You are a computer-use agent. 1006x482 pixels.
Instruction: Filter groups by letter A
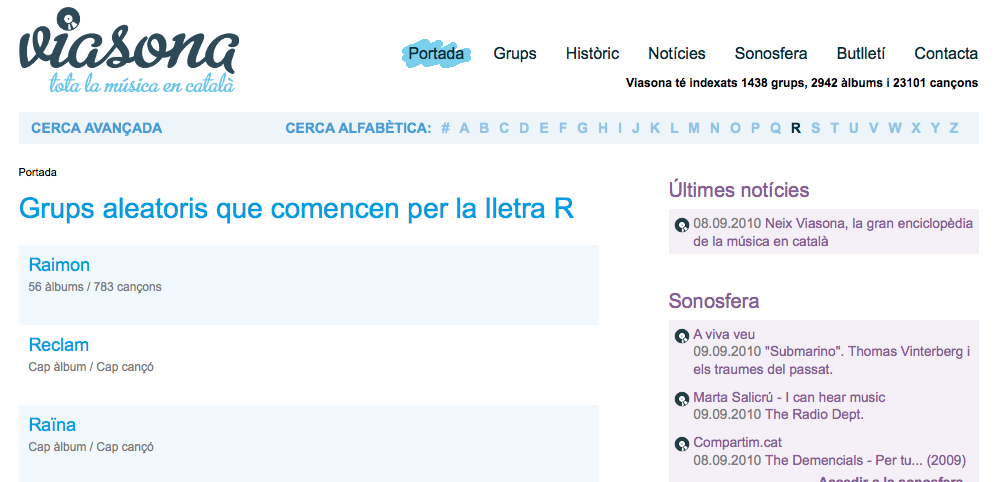pos(465,128)
